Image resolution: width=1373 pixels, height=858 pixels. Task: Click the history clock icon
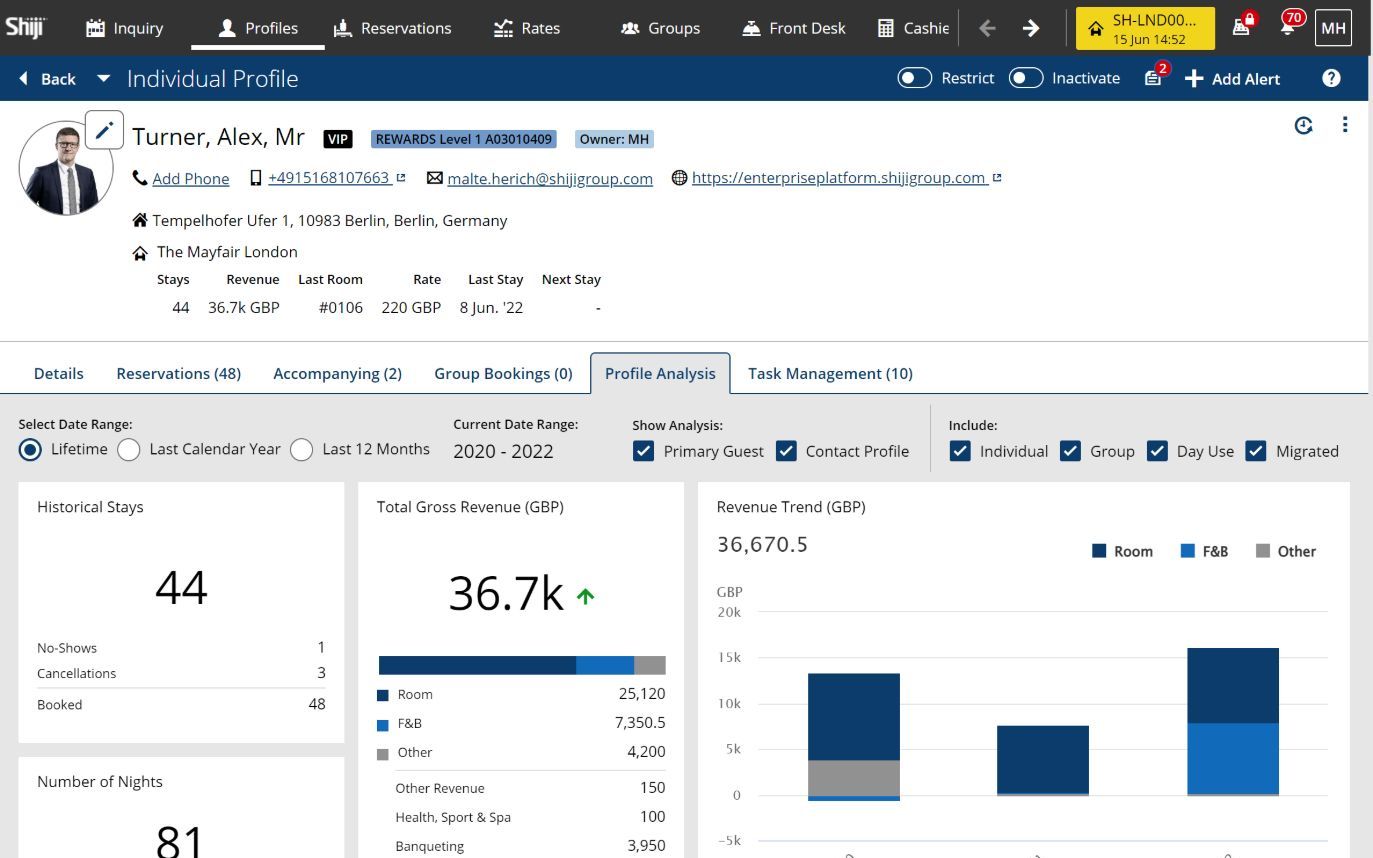coord(1303,125)
